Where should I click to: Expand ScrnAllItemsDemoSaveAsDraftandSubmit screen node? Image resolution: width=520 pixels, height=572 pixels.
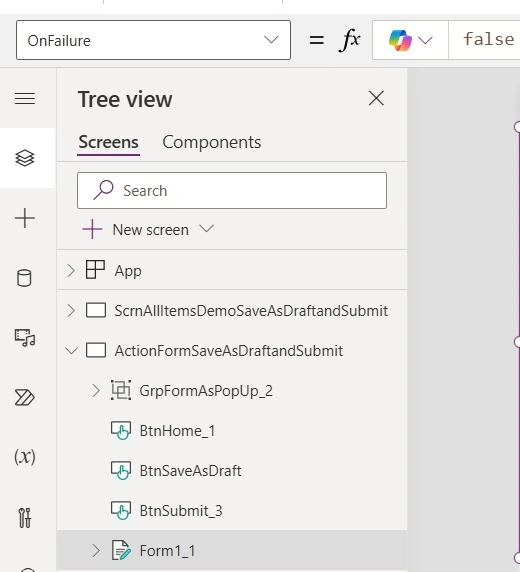pos(71,311)
